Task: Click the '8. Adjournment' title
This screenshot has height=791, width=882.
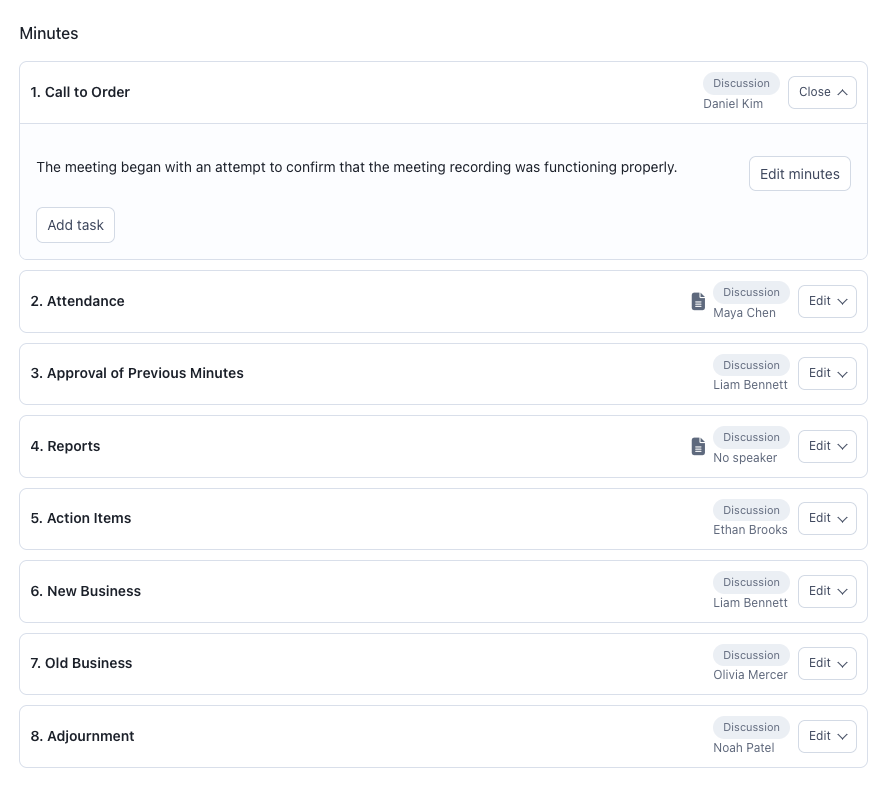Action: [82, 736]
